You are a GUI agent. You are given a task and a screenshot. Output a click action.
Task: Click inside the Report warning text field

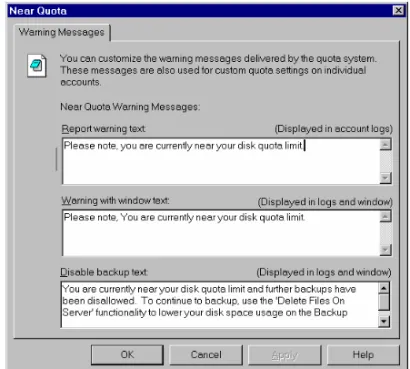pyautogui.click(x=221, y=161)
